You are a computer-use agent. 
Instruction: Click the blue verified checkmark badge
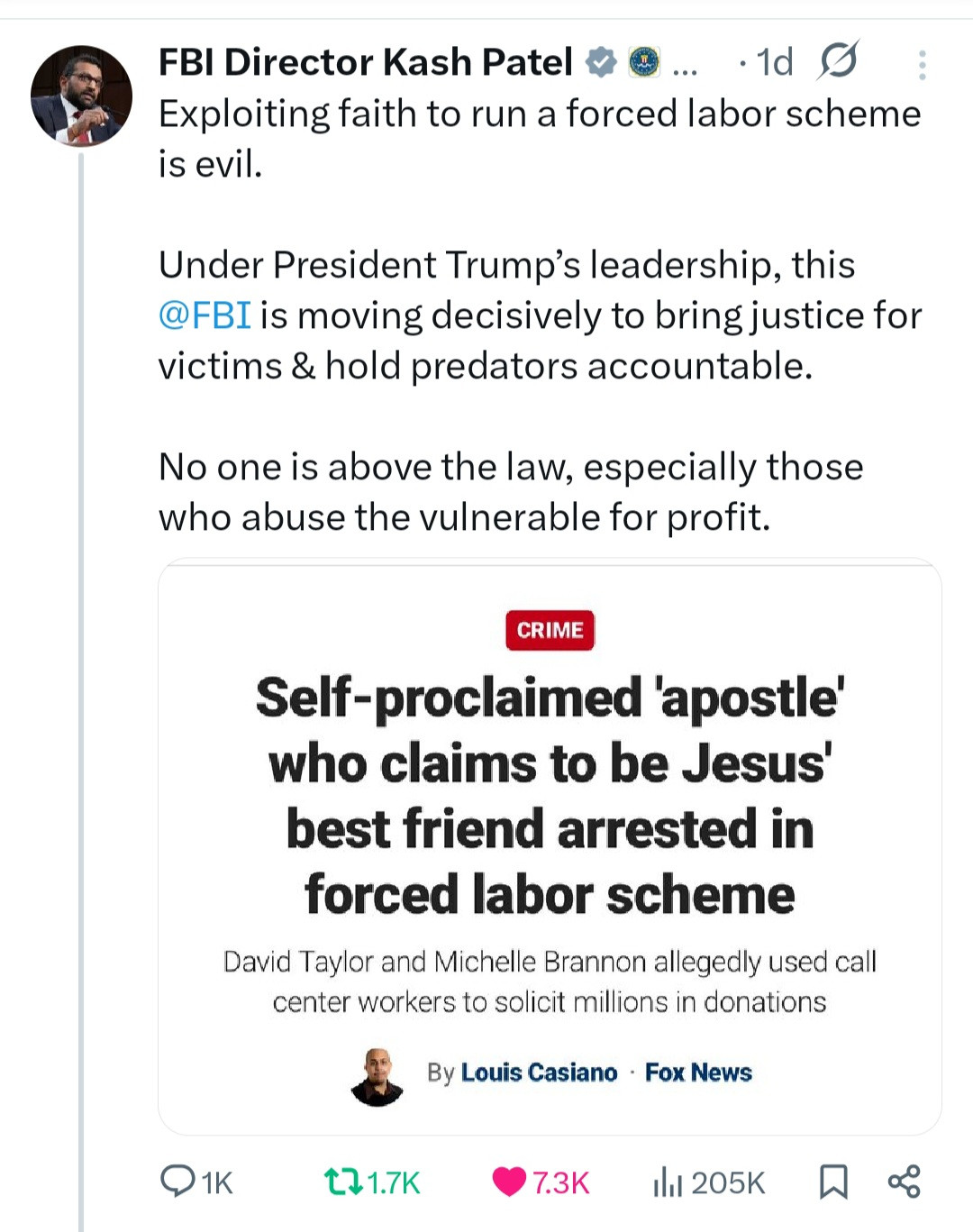coord(600,62)
